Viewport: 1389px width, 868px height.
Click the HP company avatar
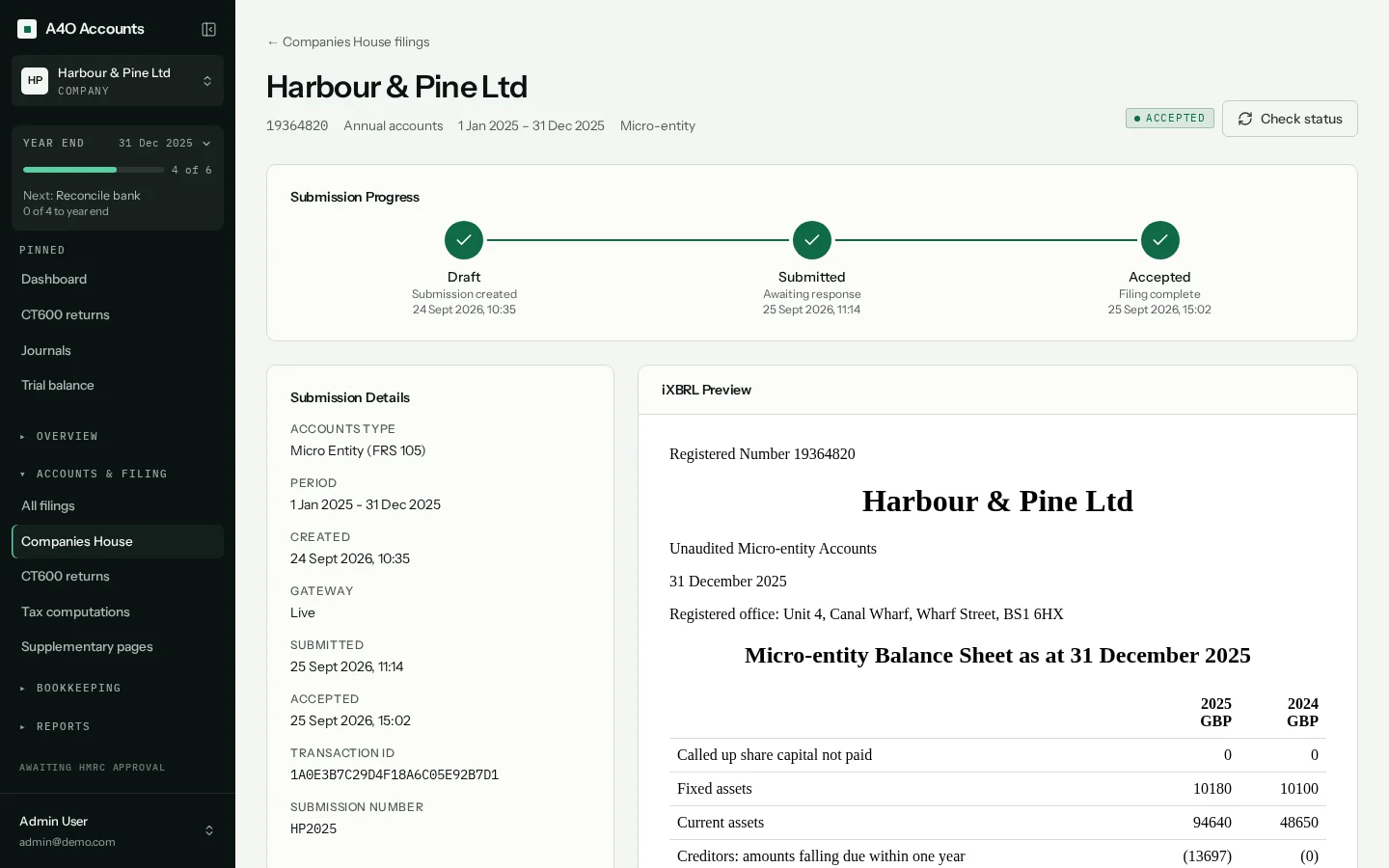coord(35,81)
